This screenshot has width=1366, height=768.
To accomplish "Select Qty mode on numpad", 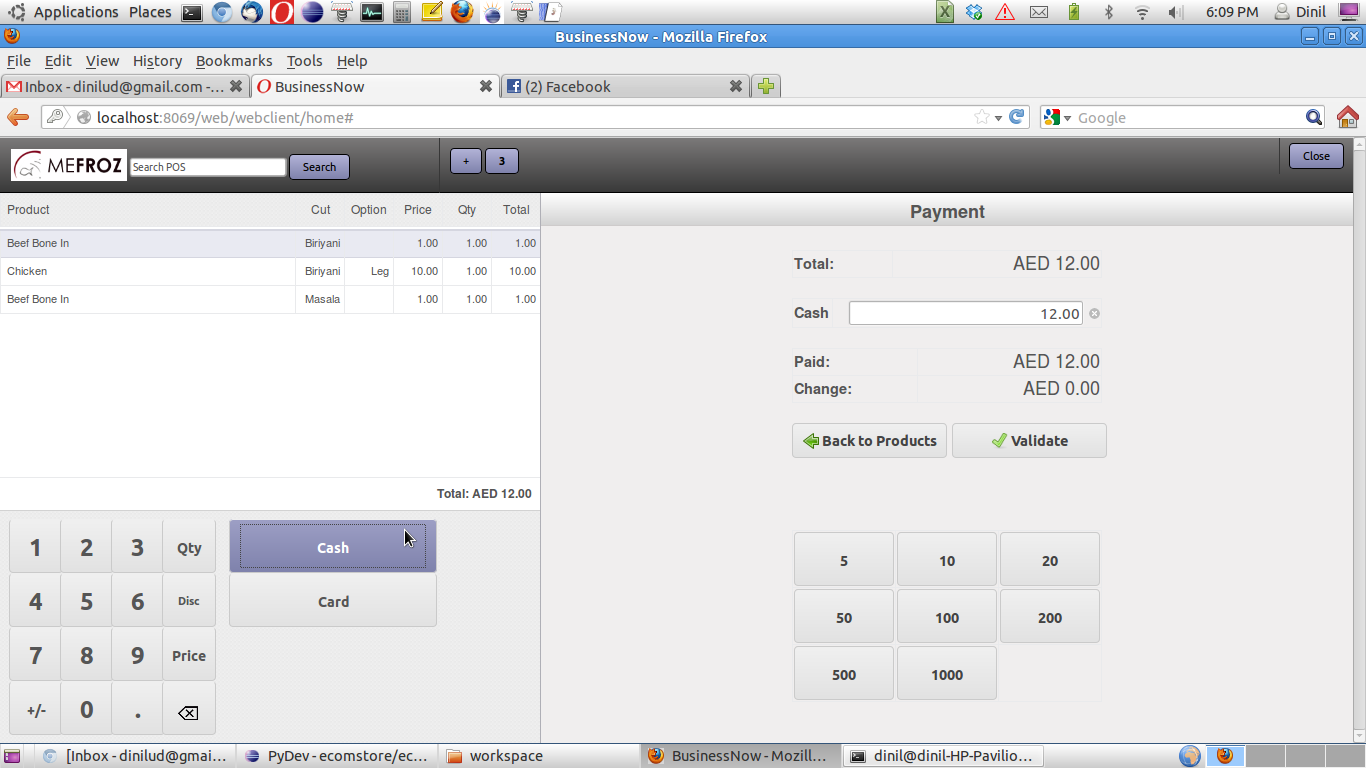I will [x=189, y=547].
